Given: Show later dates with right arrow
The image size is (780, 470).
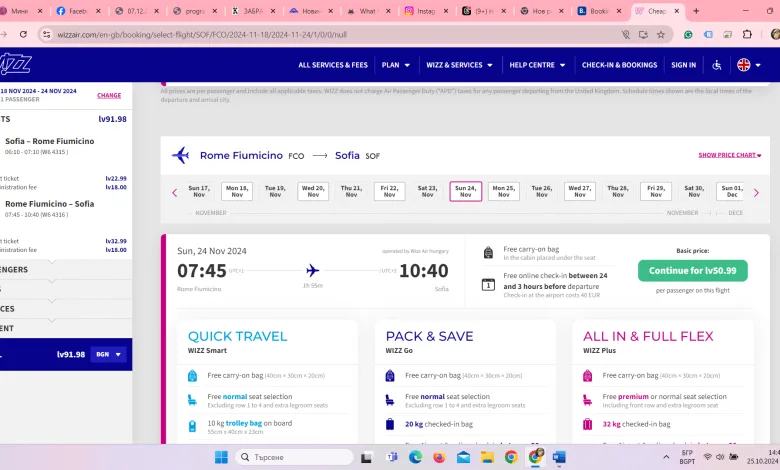Looking at the screenshot, I should pyautogui.click(x=756, y=193).
